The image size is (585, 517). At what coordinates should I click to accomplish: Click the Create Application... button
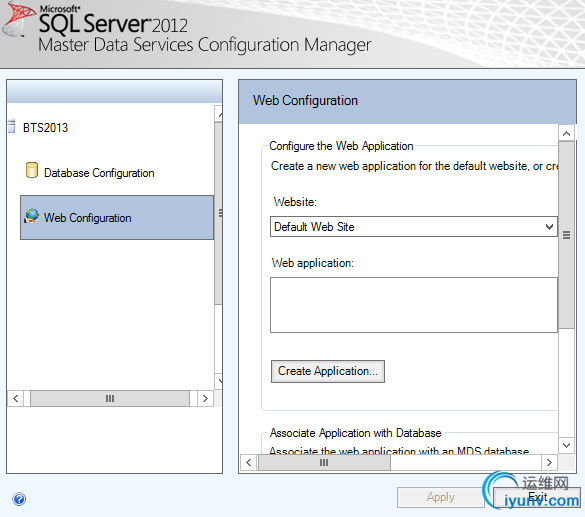coord(328,371)
